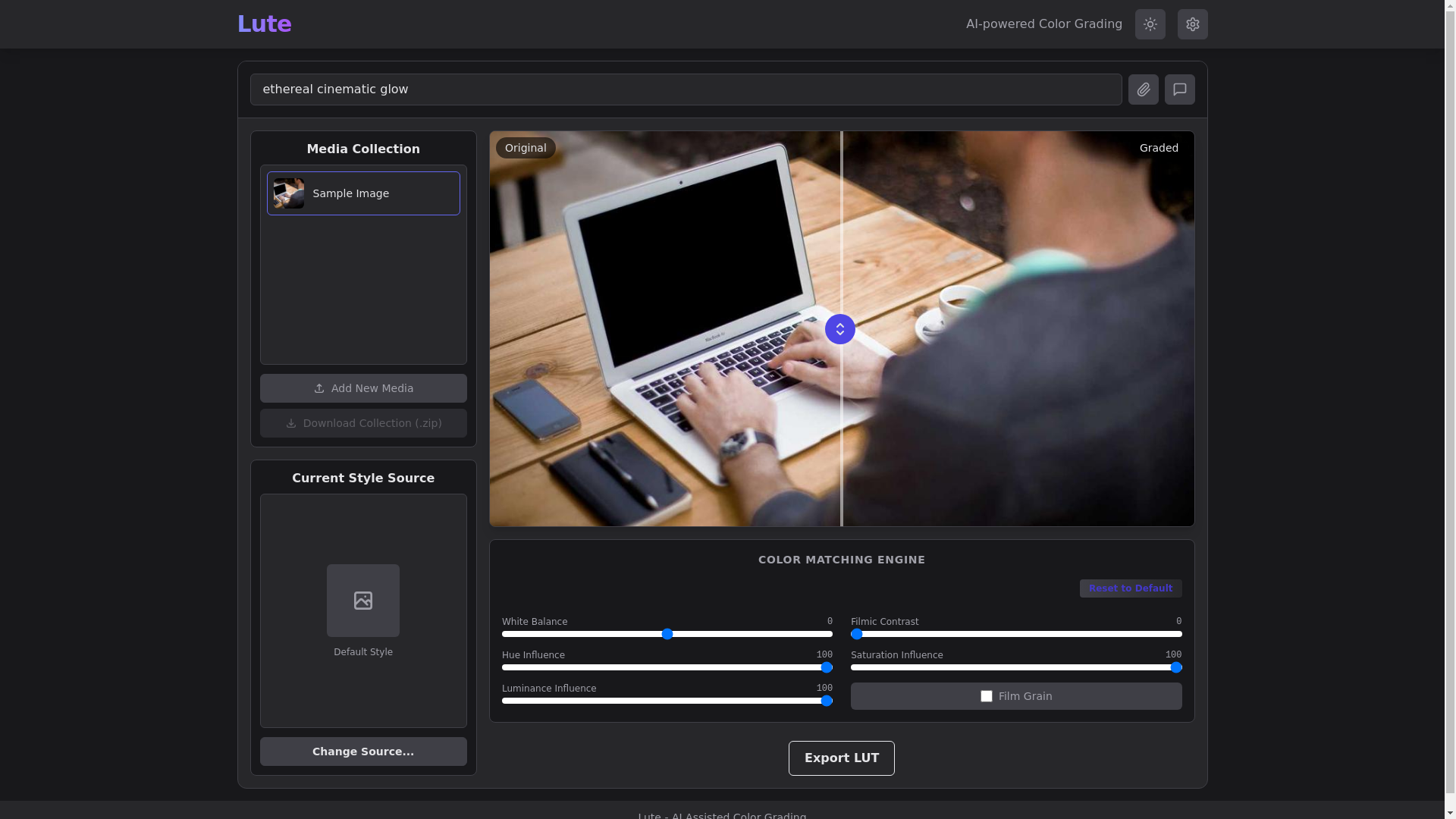The image size is (1456, 819).
Task: Focus the style prompt text field
Action: (686, 89)
